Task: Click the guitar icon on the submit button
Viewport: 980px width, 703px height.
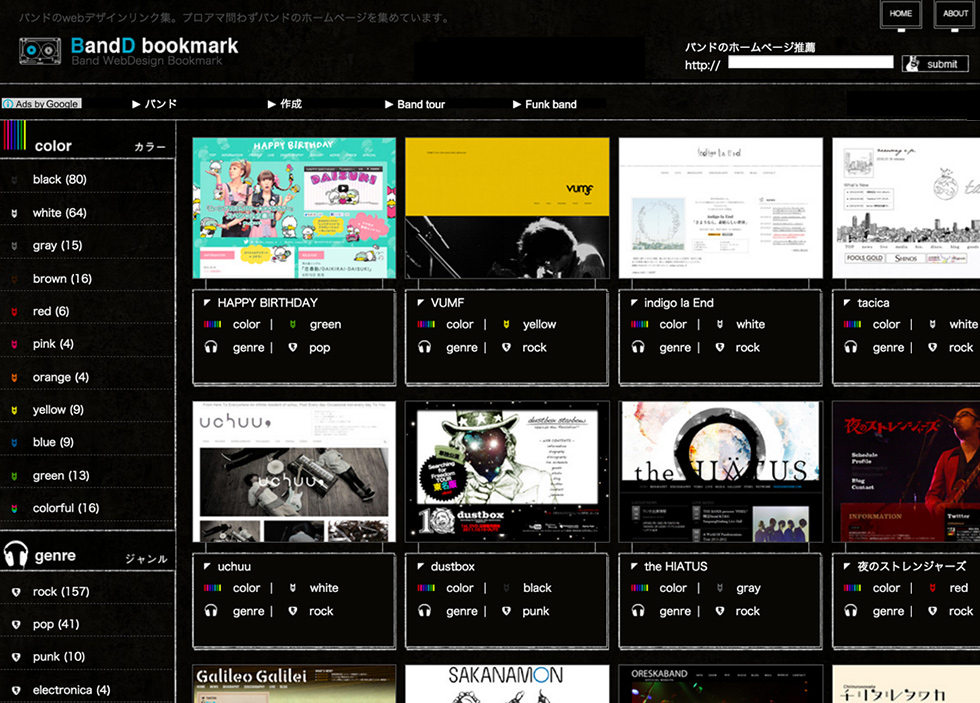Action: pyautogui.click(x=913, y=64)
